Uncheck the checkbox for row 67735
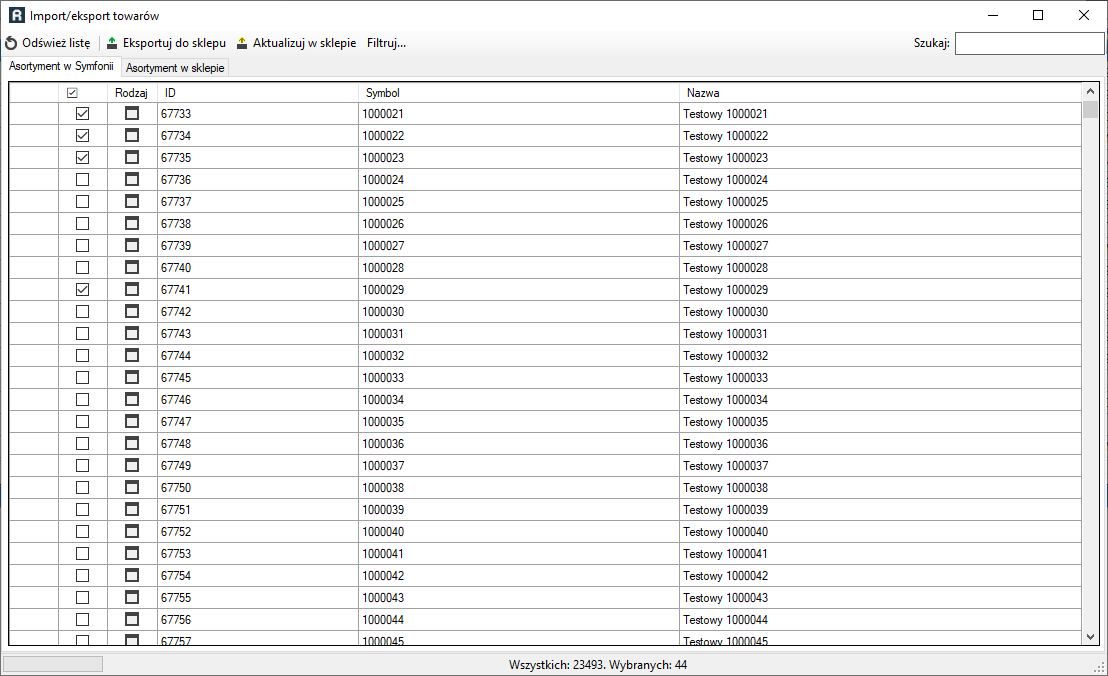 [83, 157]
